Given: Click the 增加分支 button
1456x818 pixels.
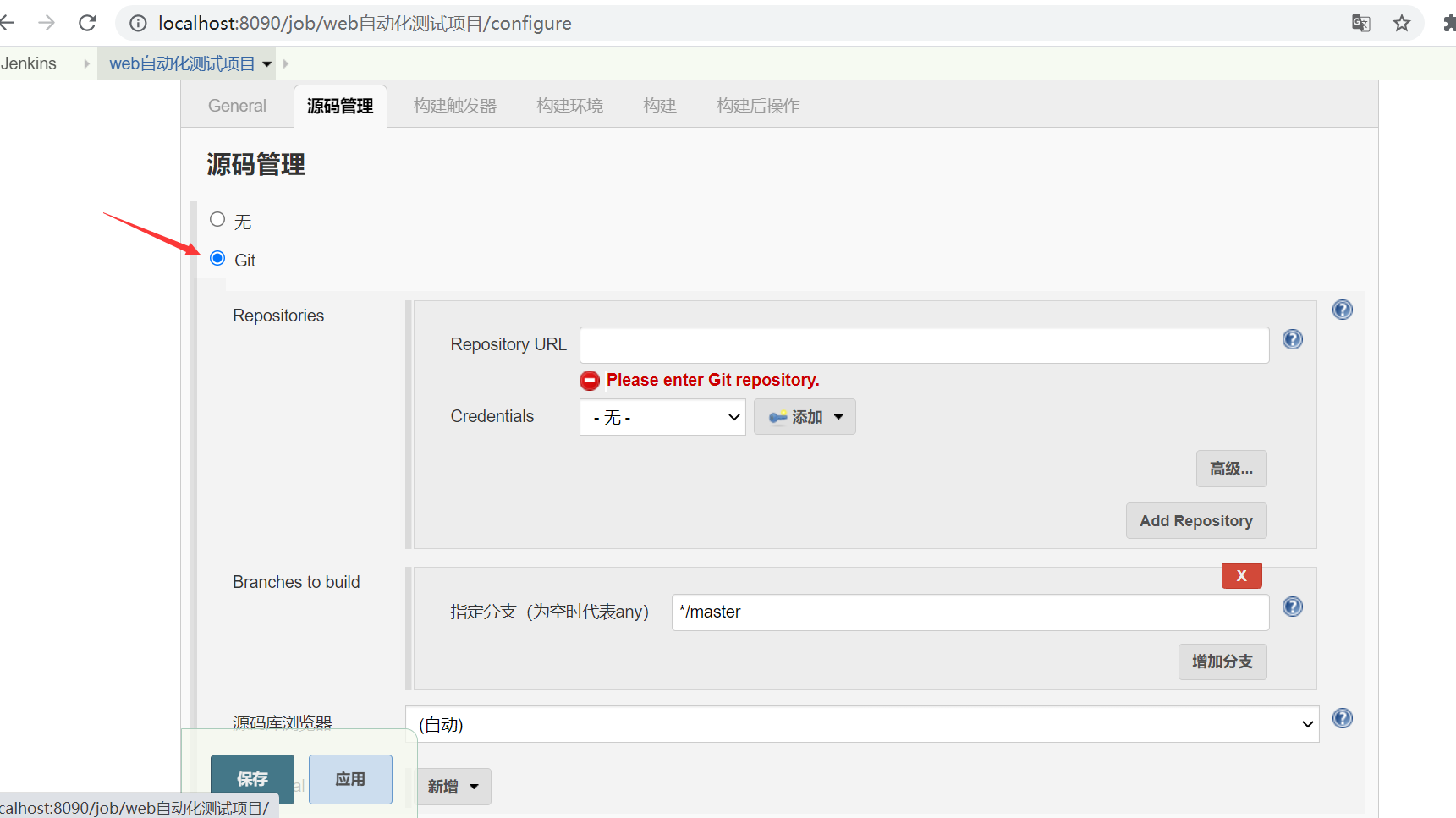Looking at the screenshot, I should click(x=1222, y=662).
